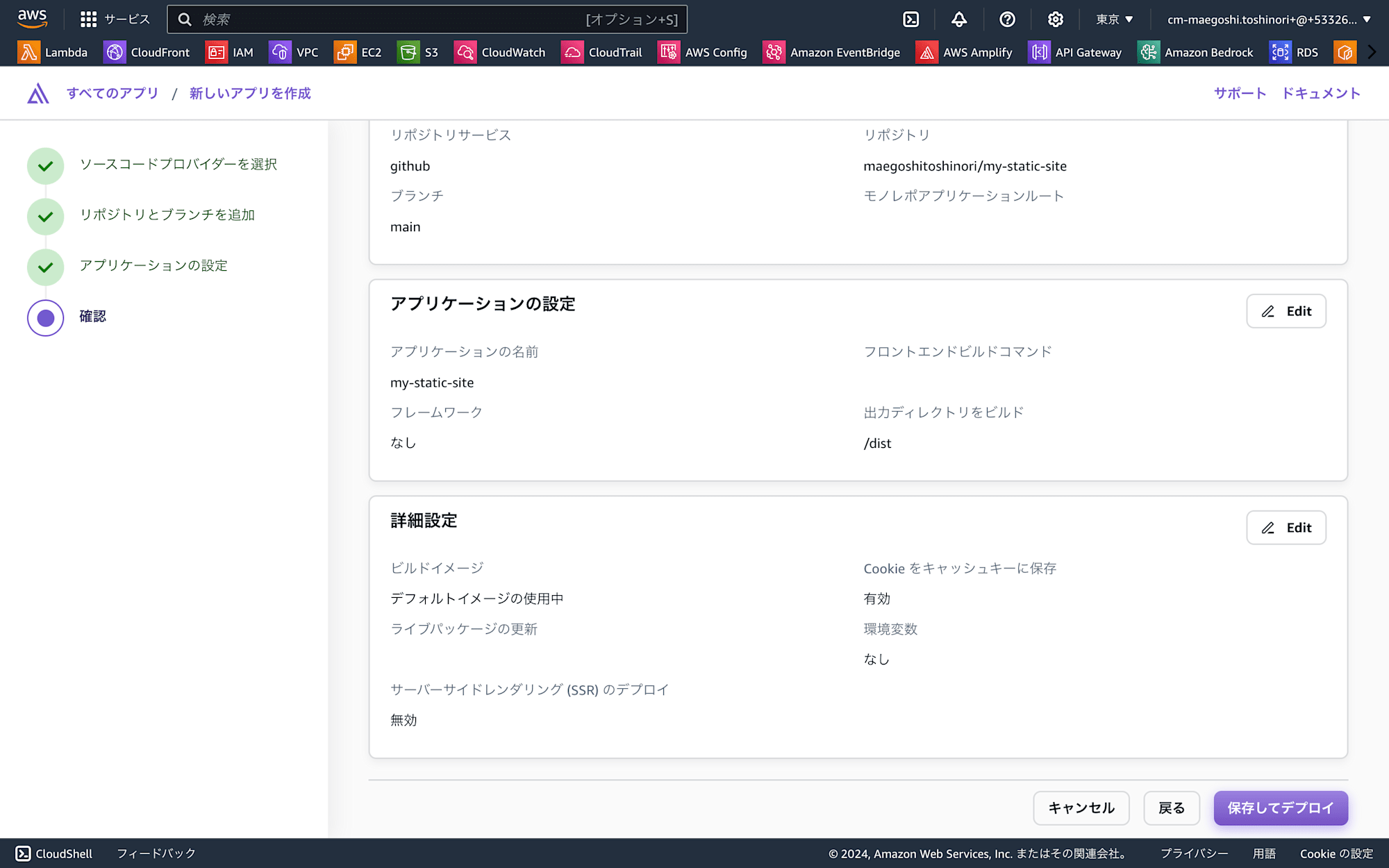Open the ドキュメント link

pyautogui.click(x=1320, y=93)
